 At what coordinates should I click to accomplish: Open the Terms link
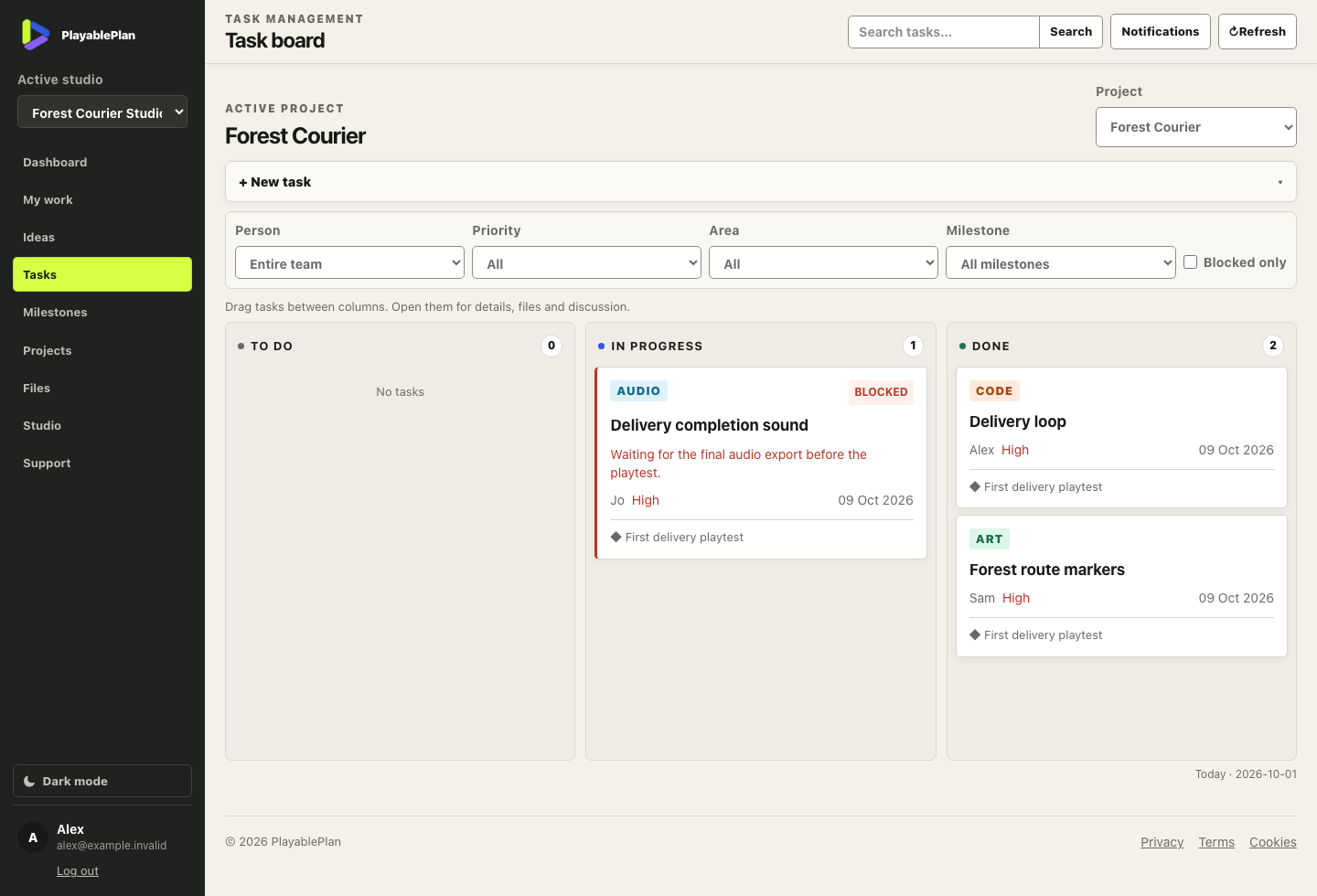[x=1216, y=842]
